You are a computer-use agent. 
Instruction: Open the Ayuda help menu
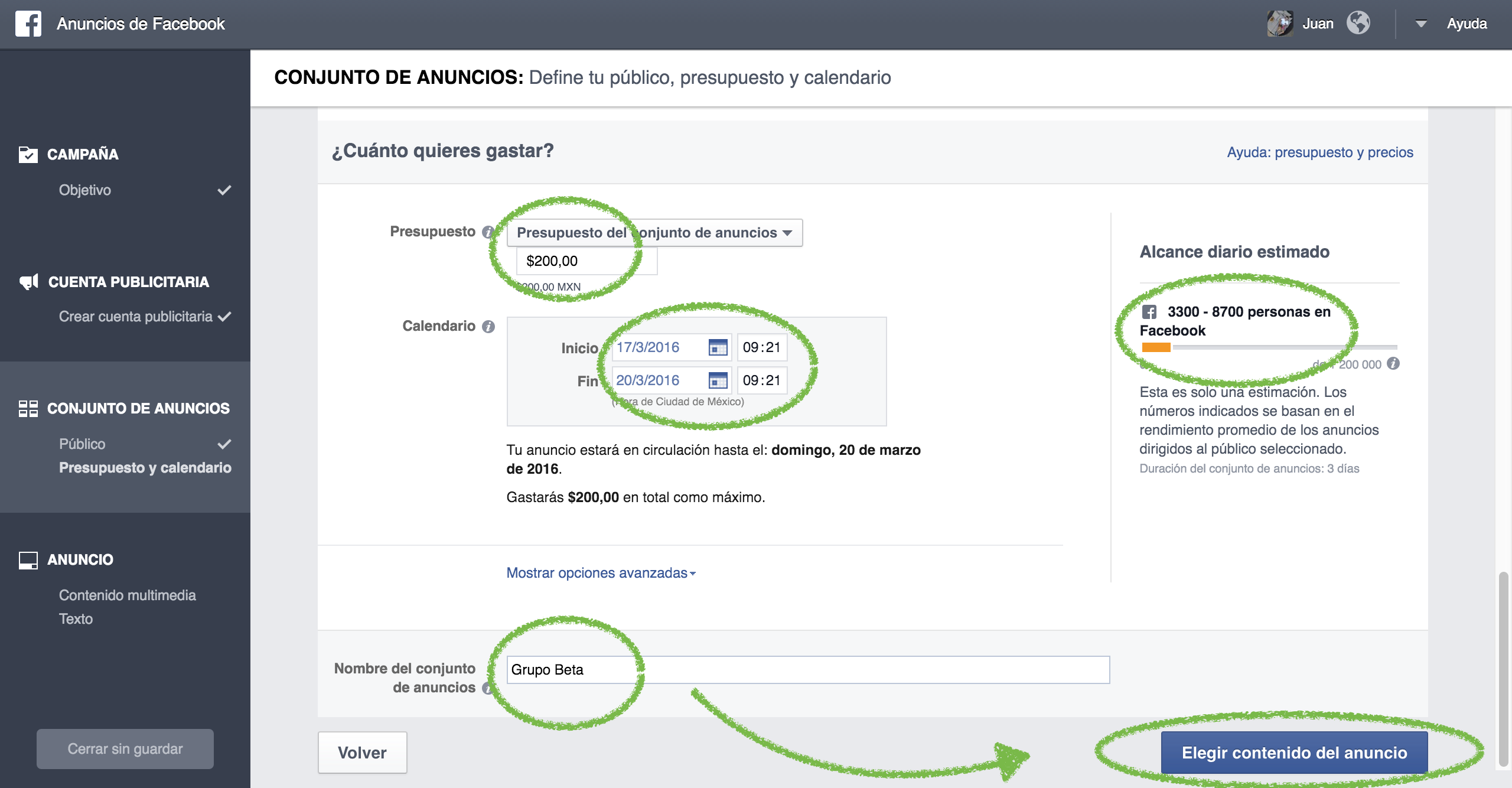coord(1467,24)
